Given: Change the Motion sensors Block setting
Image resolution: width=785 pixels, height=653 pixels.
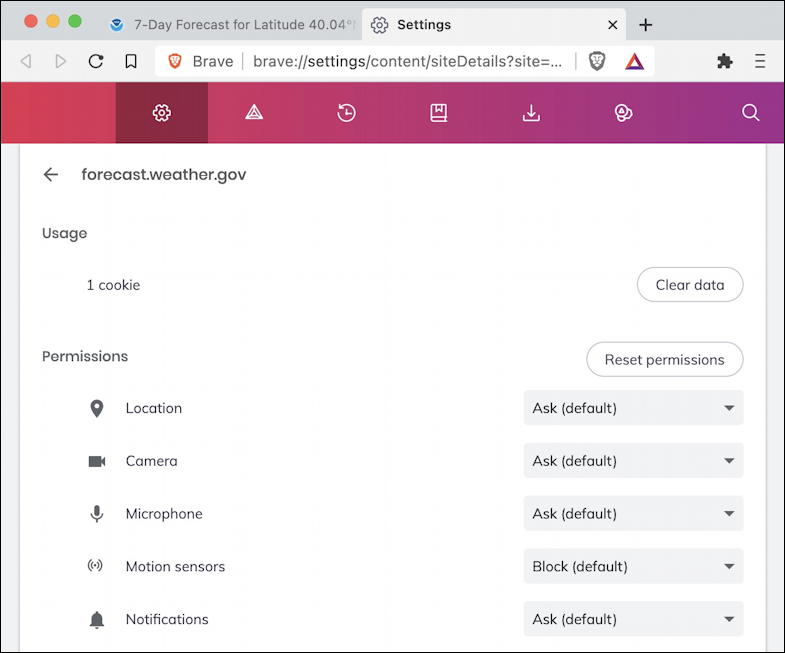Looking at the screenshot, I should tap(633, 566).
